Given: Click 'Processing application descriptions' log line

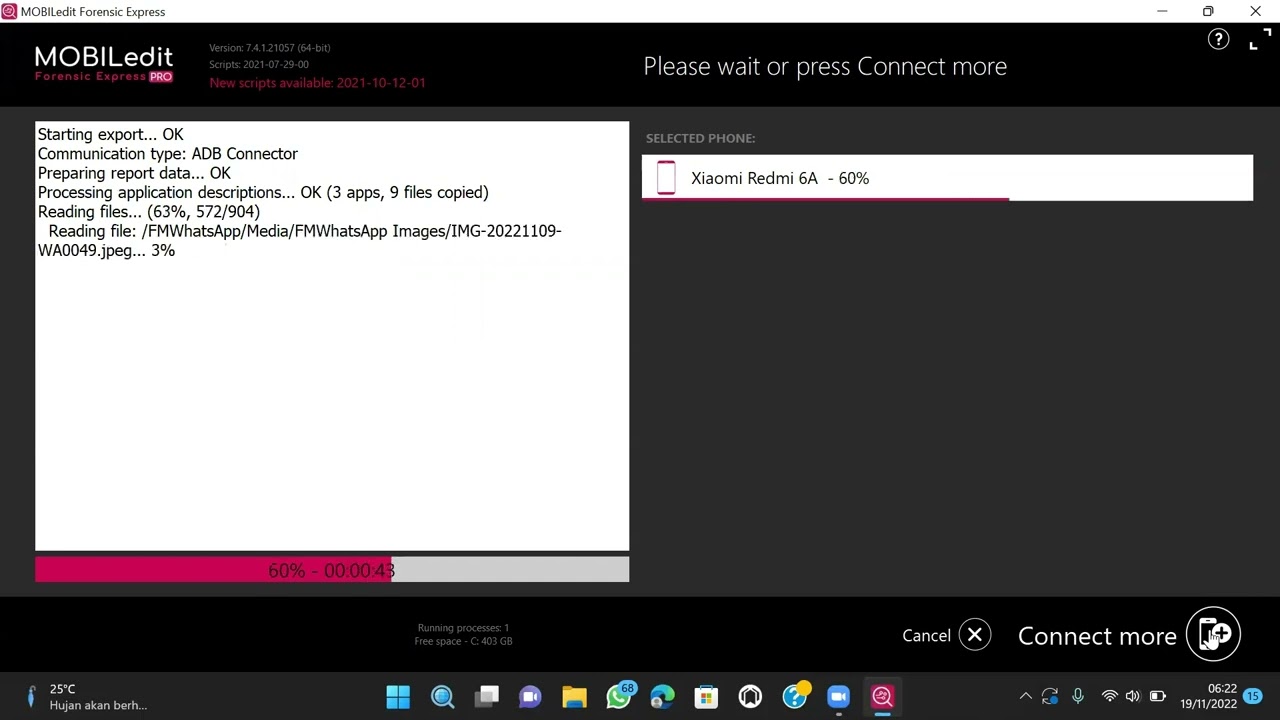Looking at the screenshot, I should 263,192.
